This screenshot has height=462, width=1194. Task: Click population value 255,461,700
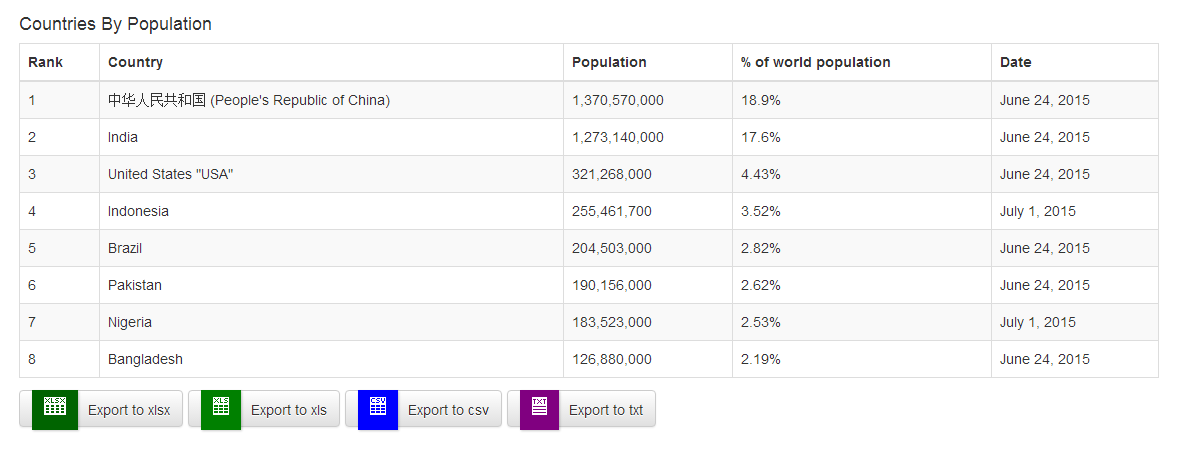pos(611,212)
